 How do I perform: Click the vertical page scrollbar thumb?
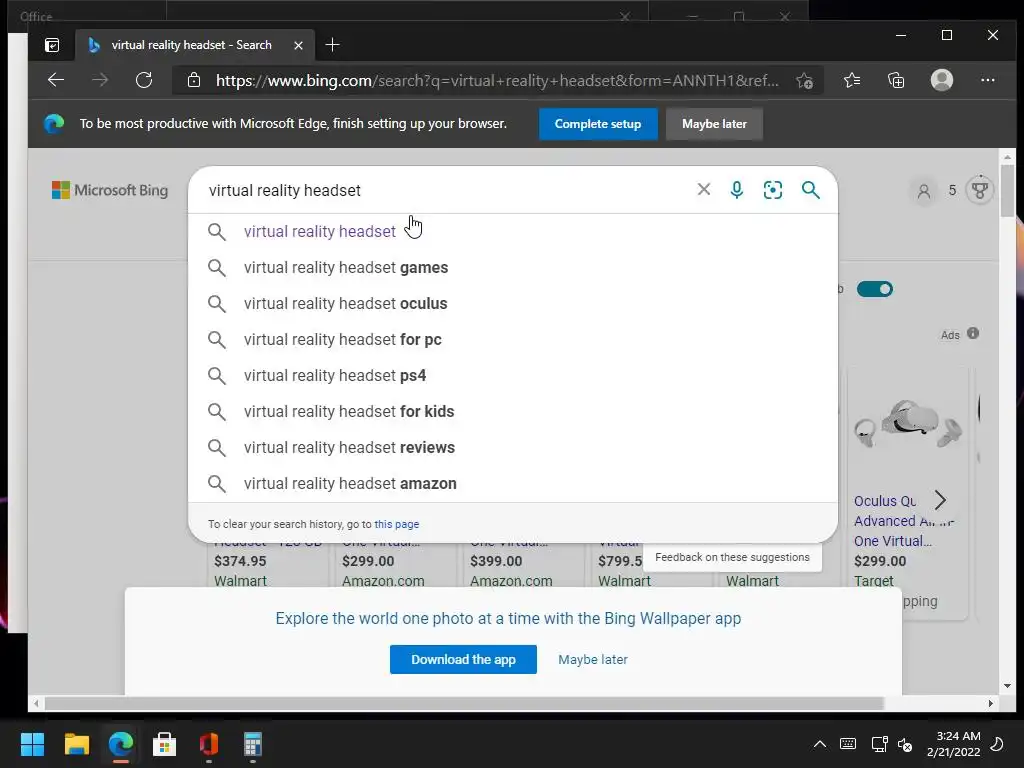[x=1007, y=189]
